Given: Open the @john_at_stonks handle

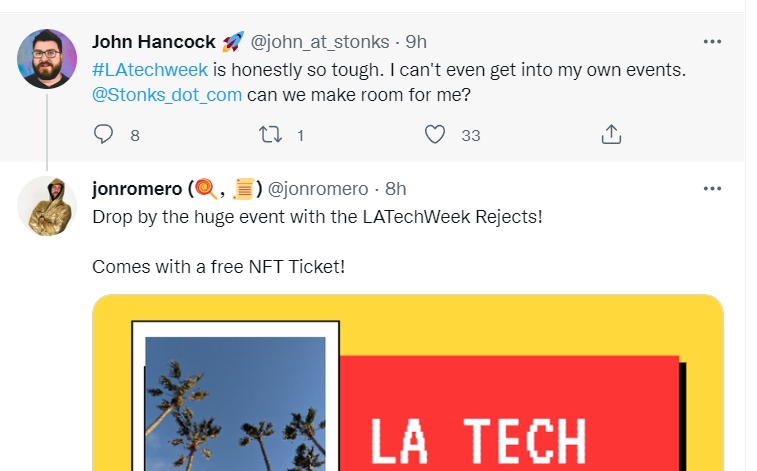Looking at the screenshot, I should (x=318, y=42).
